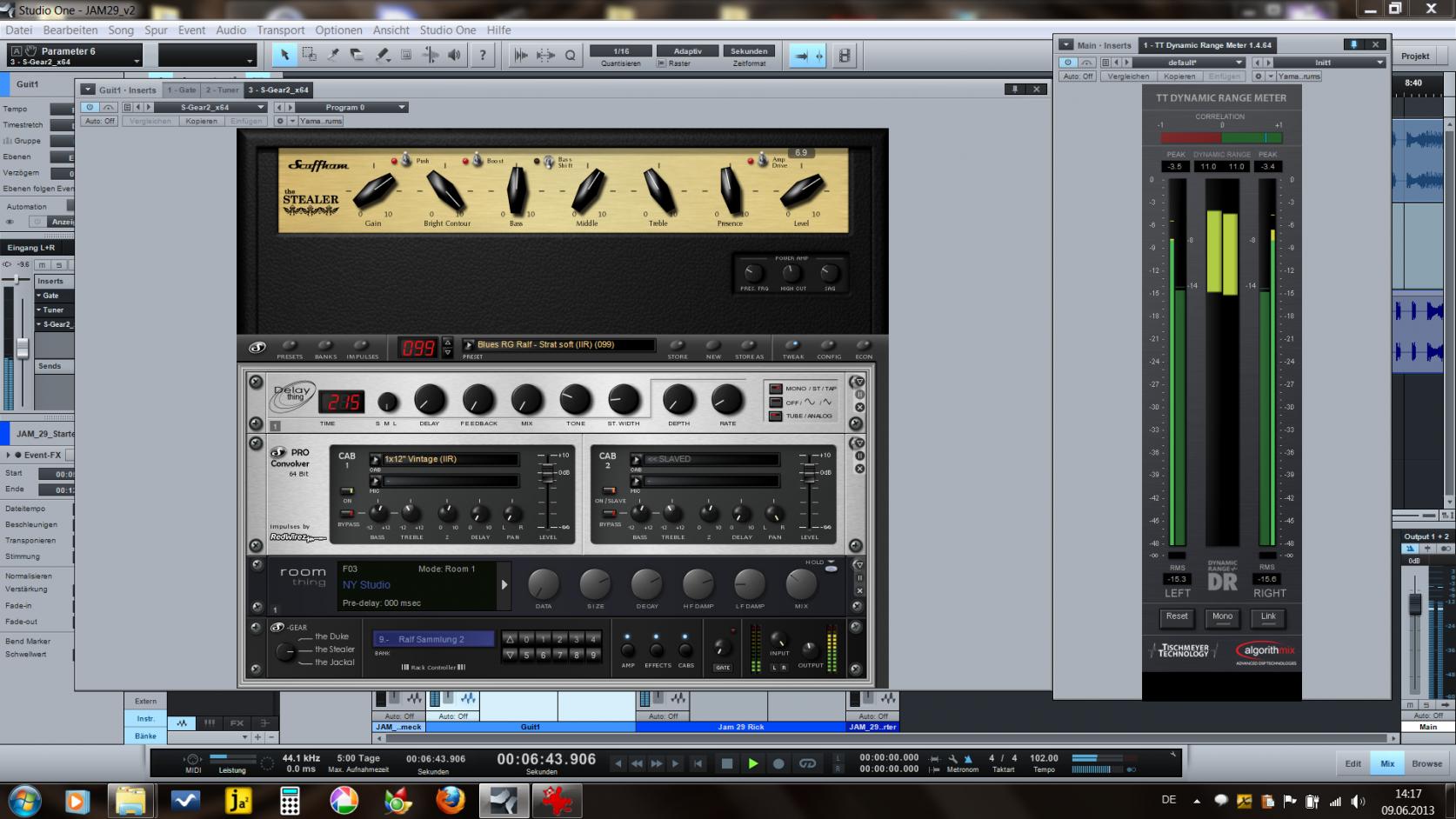Open the Ansicht menu
Image resolution: width=1456 pixels, height=819 pixels.
click(x=391, y=30)
